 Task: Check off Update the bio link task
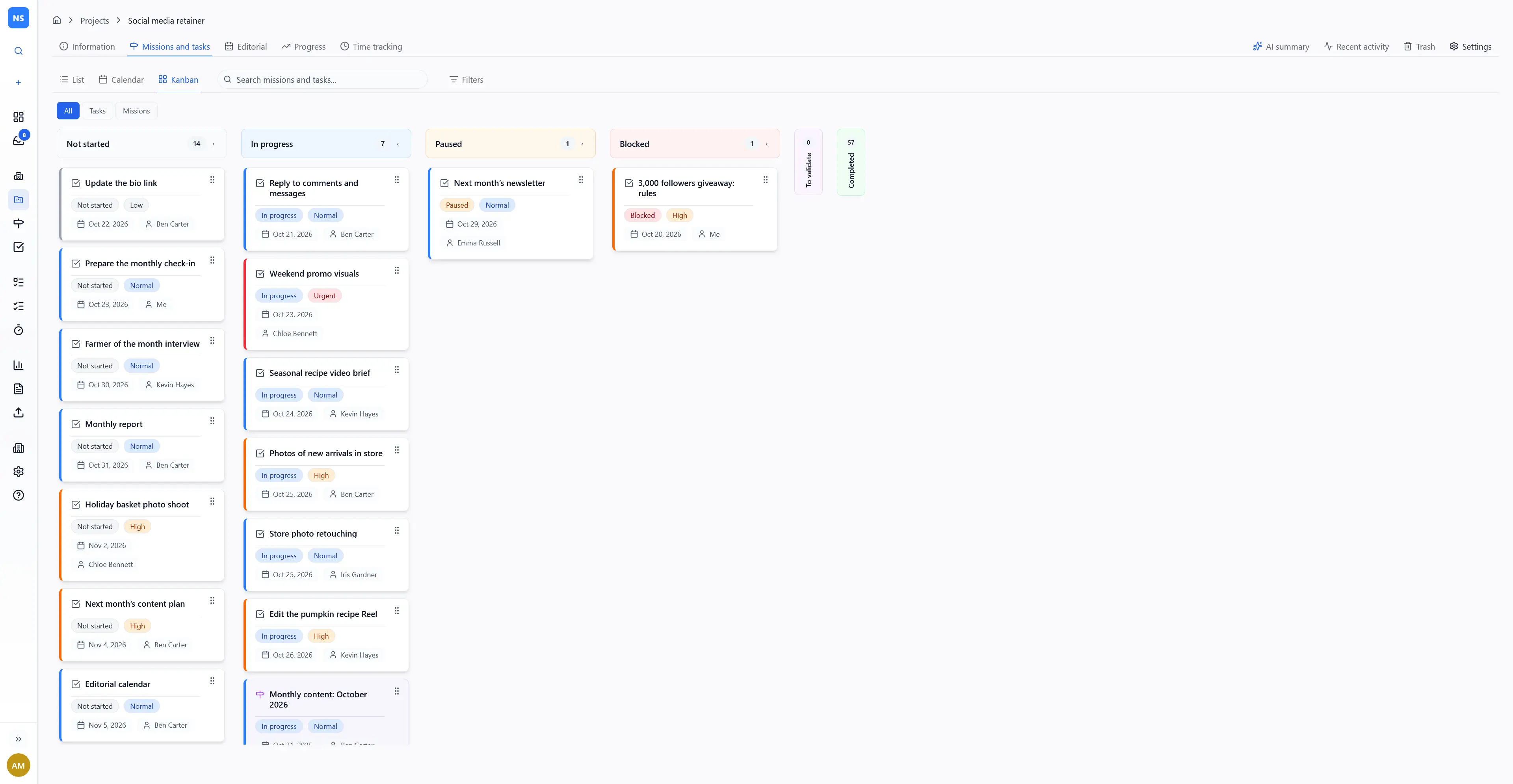click(76, 183)
